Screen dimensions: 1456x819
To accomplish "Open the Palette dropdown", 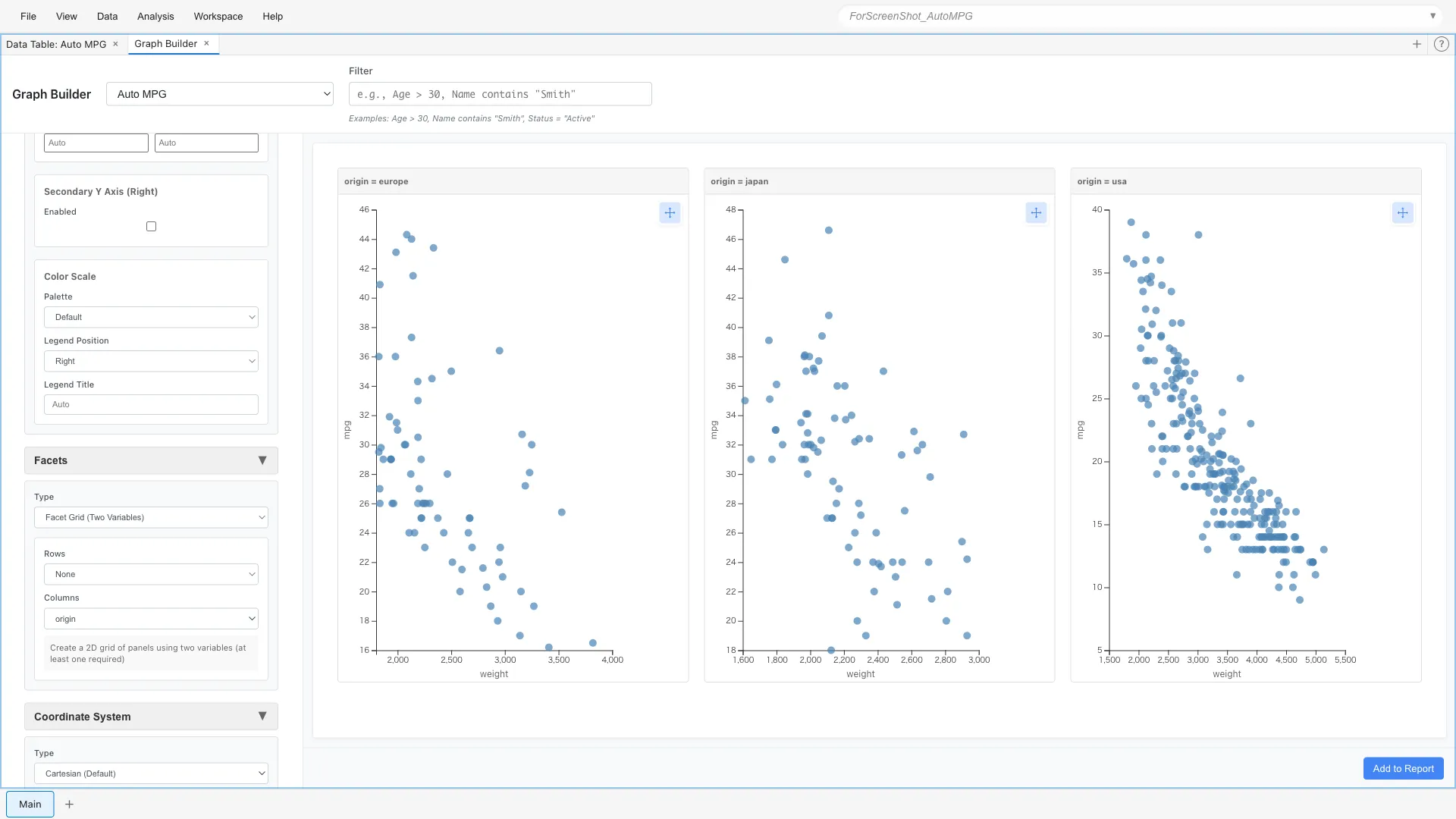I will [151, 317].
